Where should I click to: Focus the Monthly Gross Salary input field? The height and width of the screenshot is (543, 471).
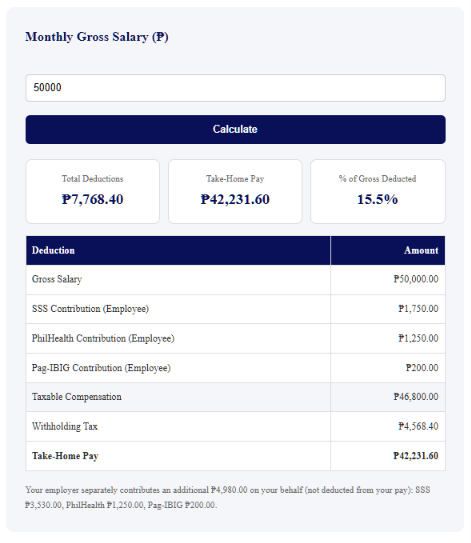236,88
